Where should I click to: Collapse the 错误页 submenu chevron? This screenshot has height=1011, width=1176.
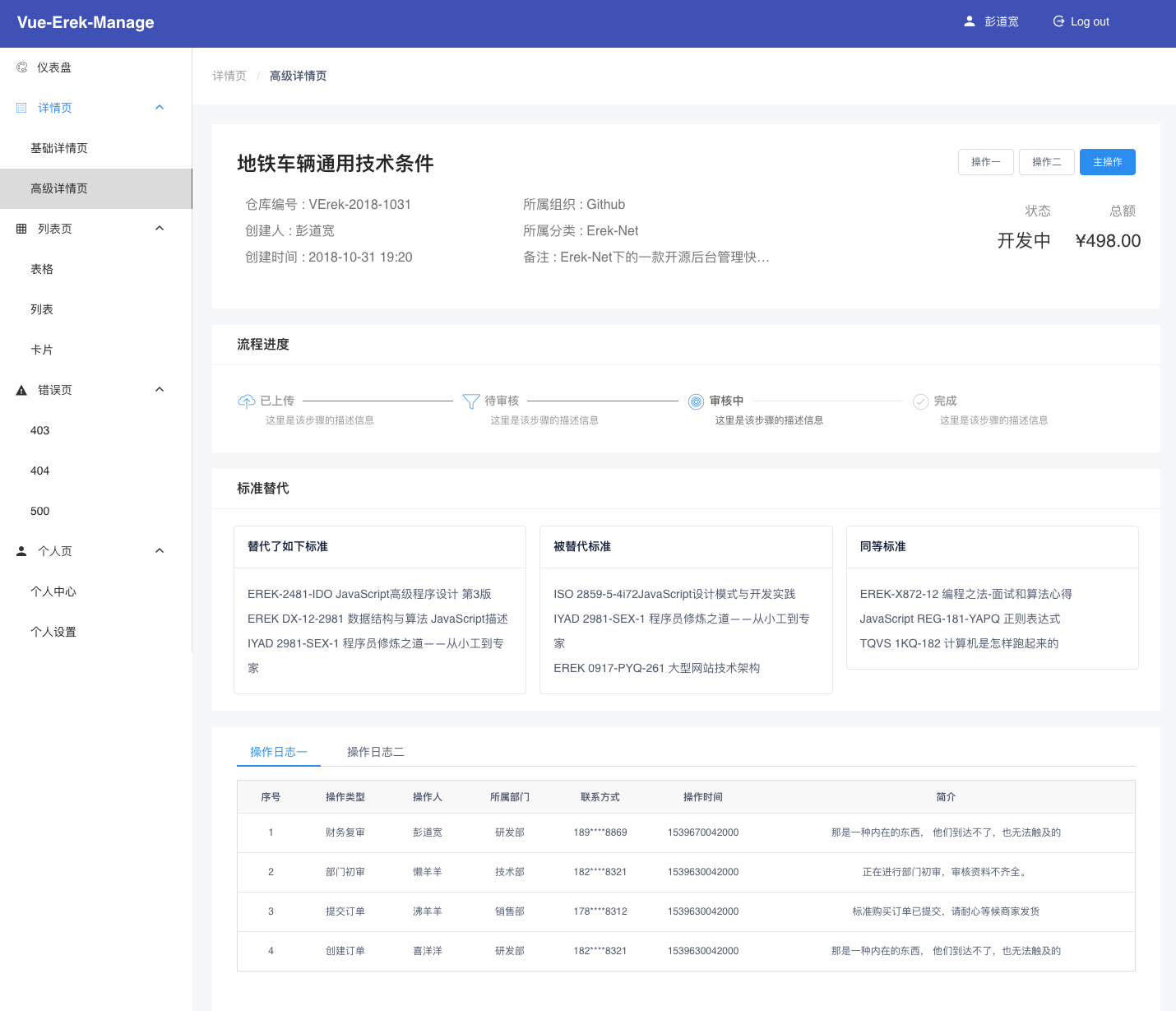(160, 389)
